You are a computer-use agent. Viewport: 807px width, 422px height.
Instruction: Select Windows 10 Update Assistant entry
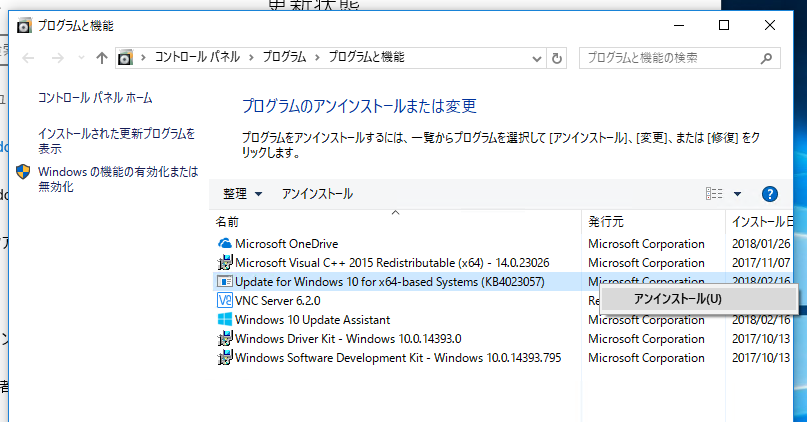coord(312,320)
